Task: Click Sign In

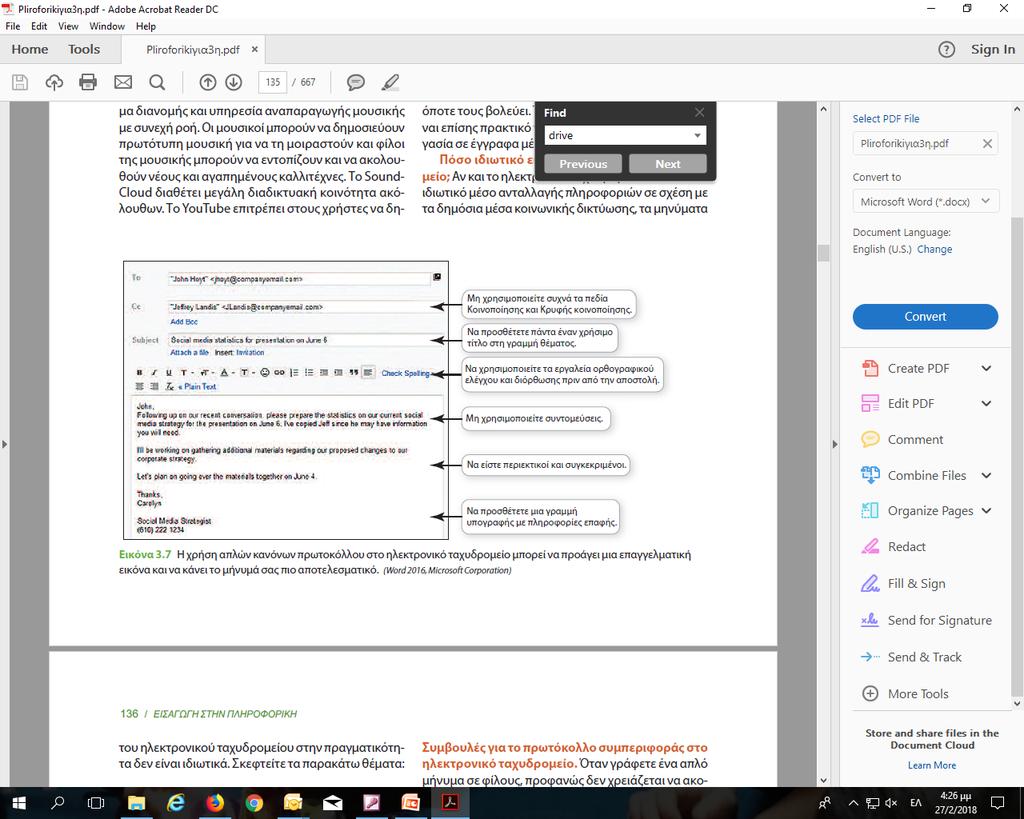Action: [993, 50]
